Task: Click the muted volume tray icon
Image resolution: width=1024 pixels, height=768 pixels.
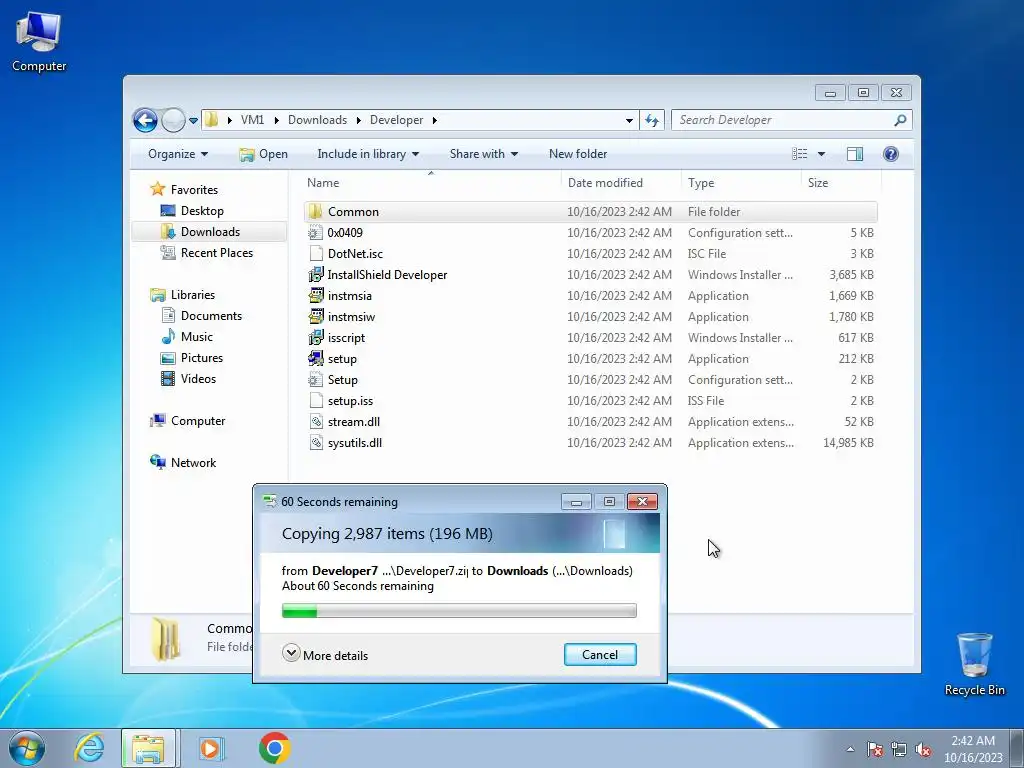Action: point(923,749)
